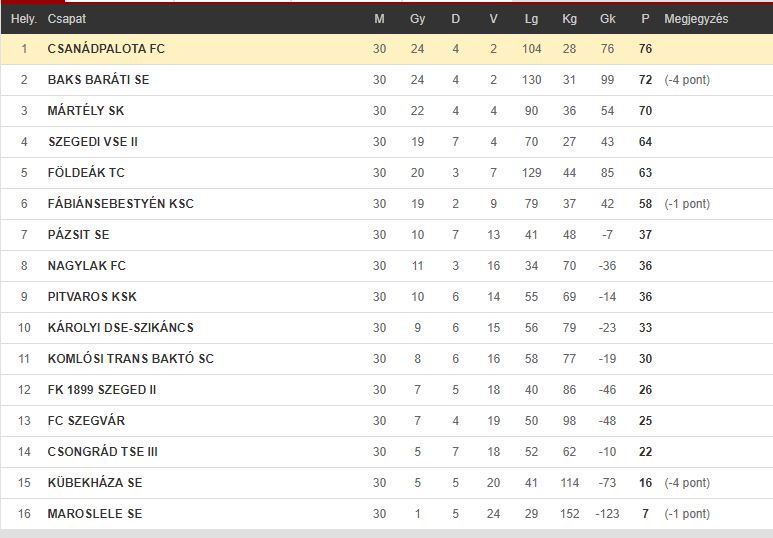773x538 pixels.
Task: Sort by the Gk goal difference header
Action: tap(607, 19)
